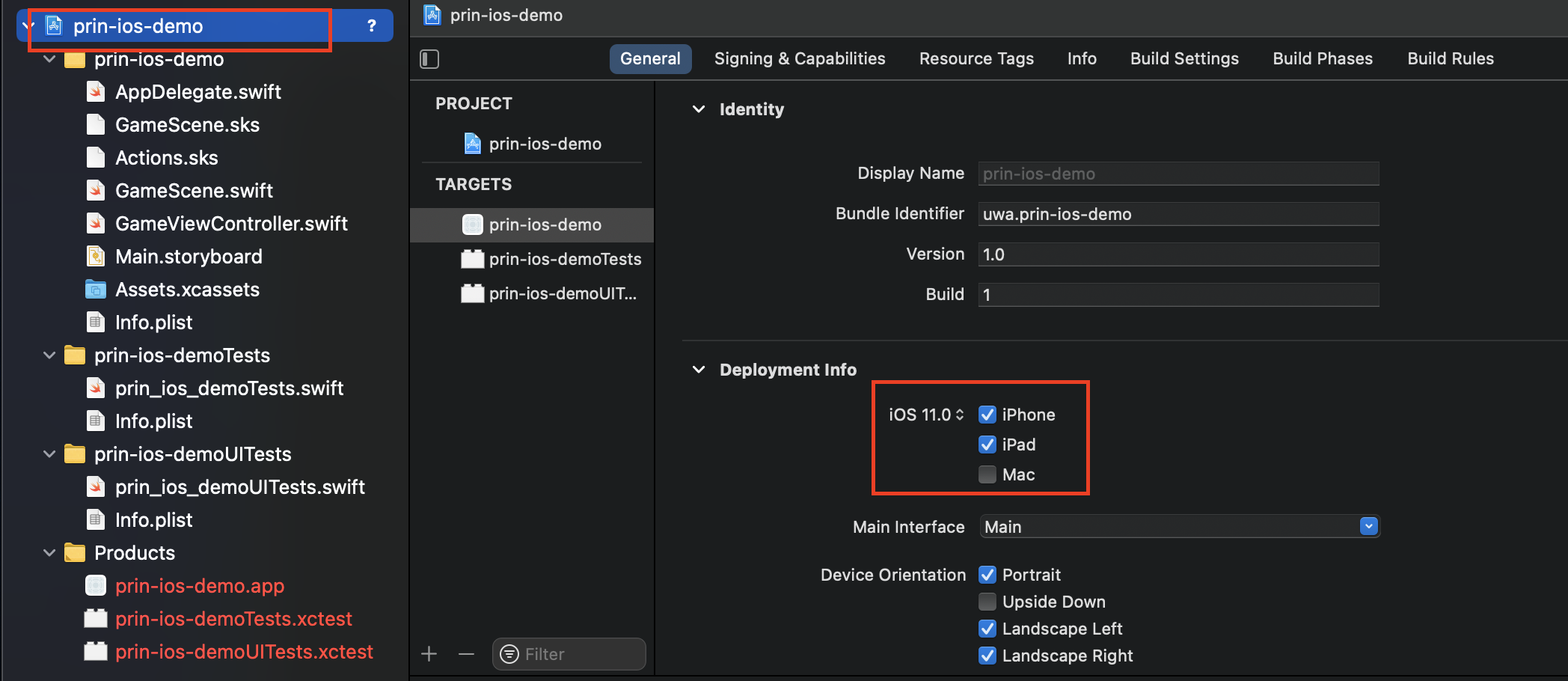Screen dimensions: 1568x681
Task: Click the prin-ios-demo project file icon in navigator
Action: pyautogui.click(x=54, y=25)
